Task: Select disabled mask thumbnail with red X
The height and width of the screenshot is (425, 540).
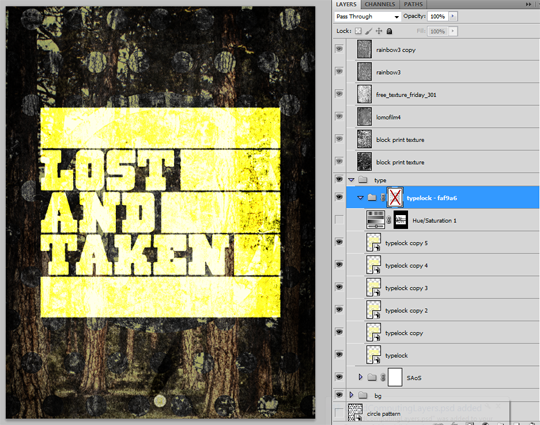Action: [395, 197]
